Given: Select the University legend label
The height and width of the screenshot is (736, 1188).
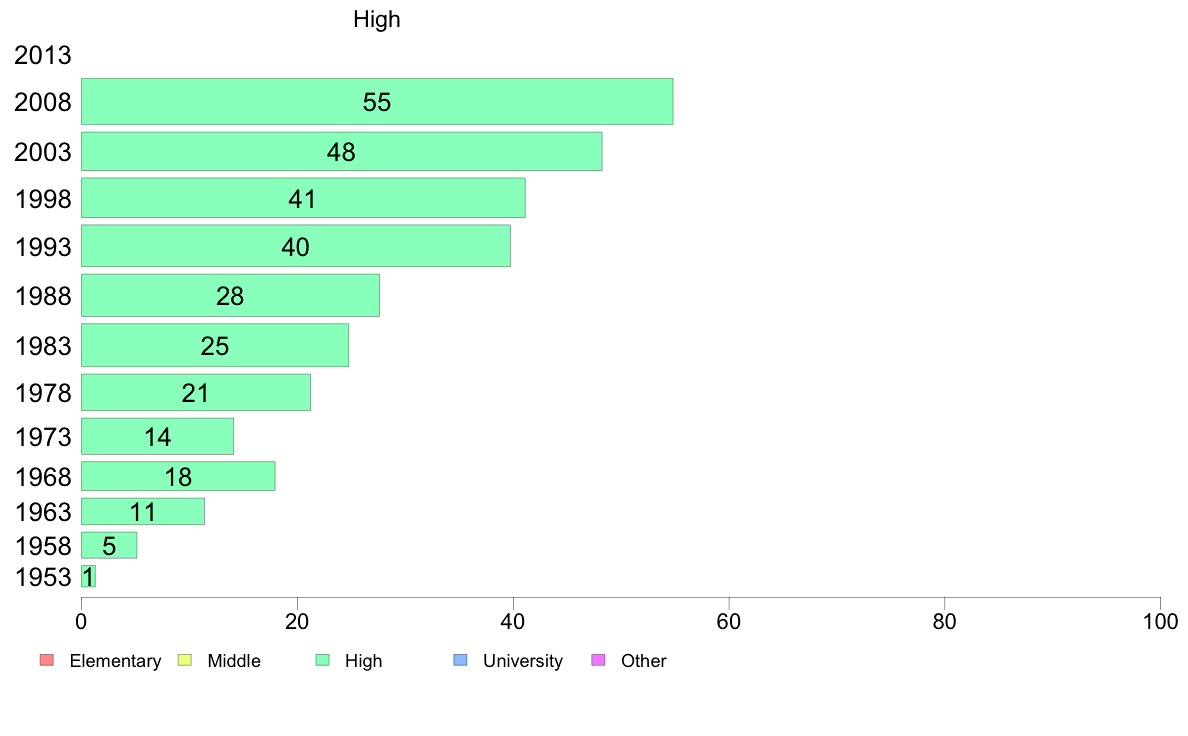Looking at the screenshot, I should tap(523, 661).
